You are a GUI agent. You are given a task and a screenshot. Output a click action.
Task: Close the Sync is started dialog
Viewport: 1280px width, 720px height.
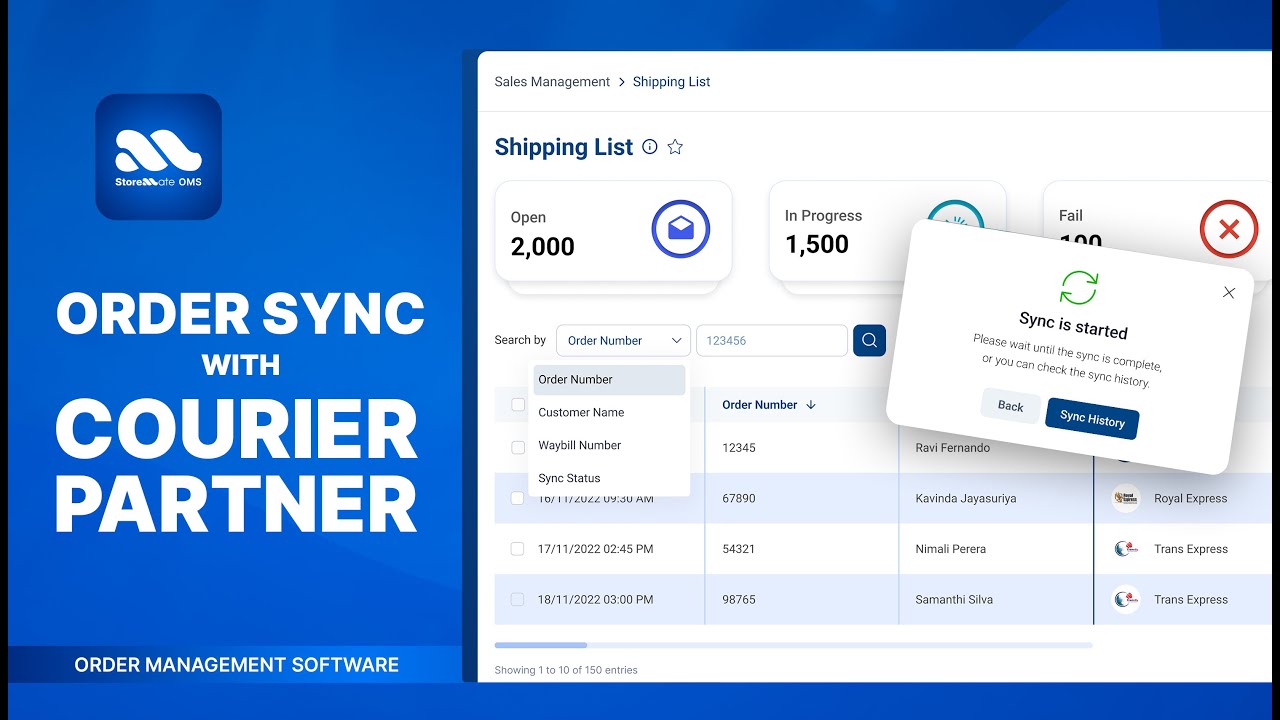[1229, 293]
